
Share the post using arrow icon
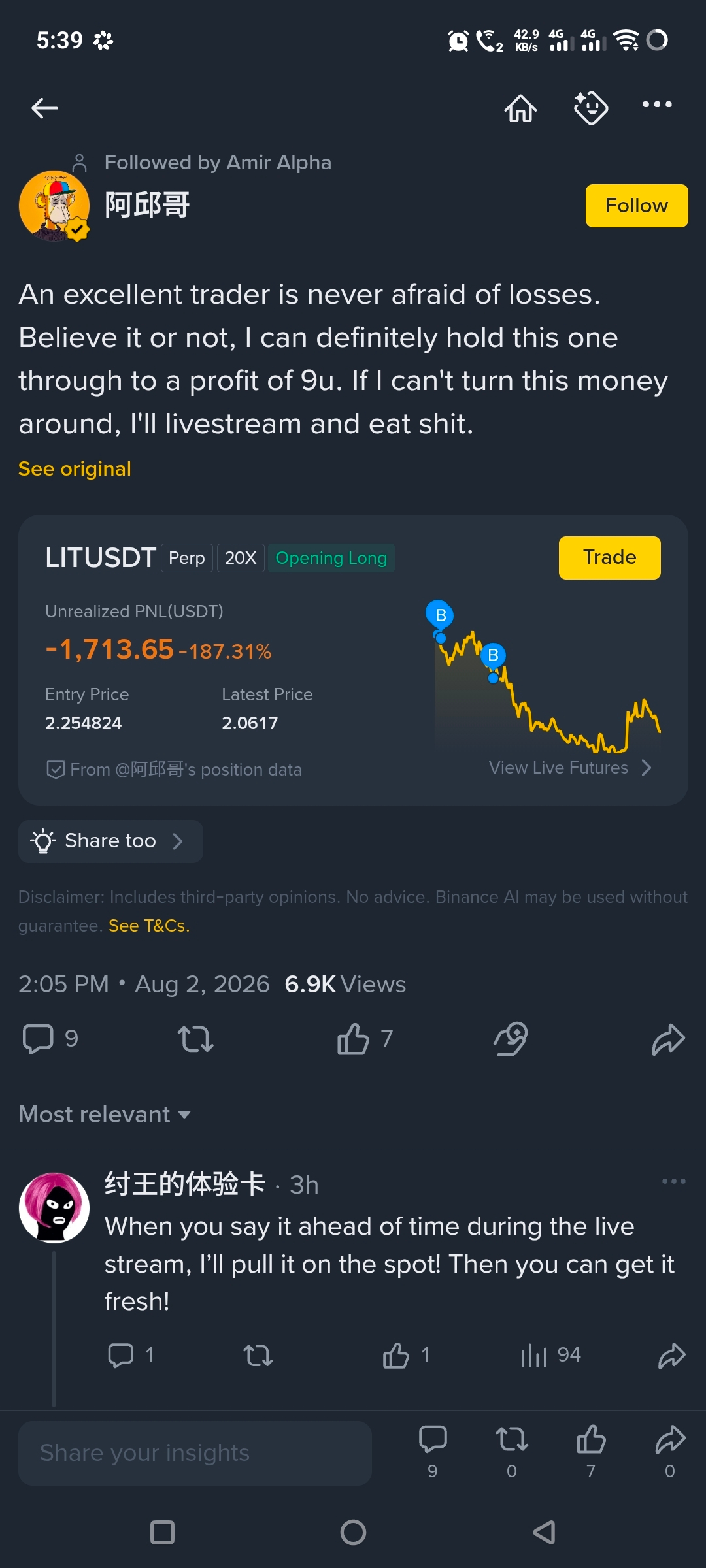(668, 1038)
